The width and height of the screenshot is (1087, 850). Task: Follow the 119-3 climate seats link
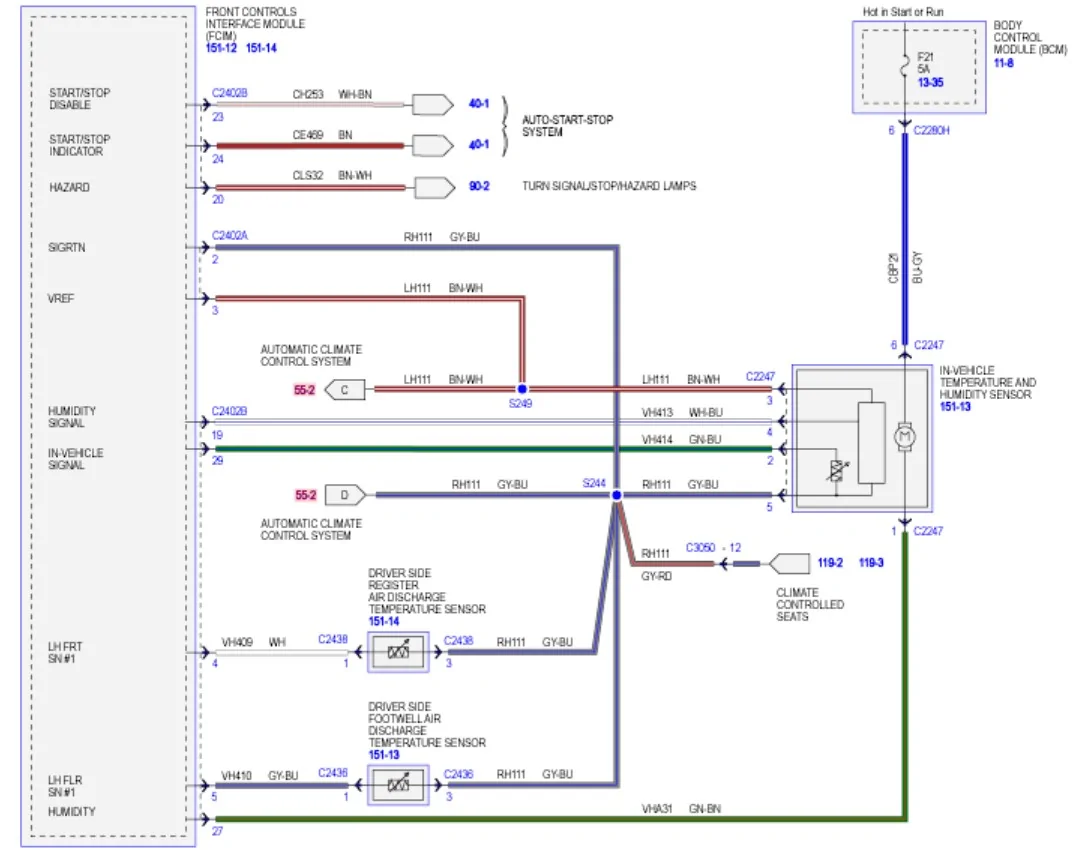point(871,562)
